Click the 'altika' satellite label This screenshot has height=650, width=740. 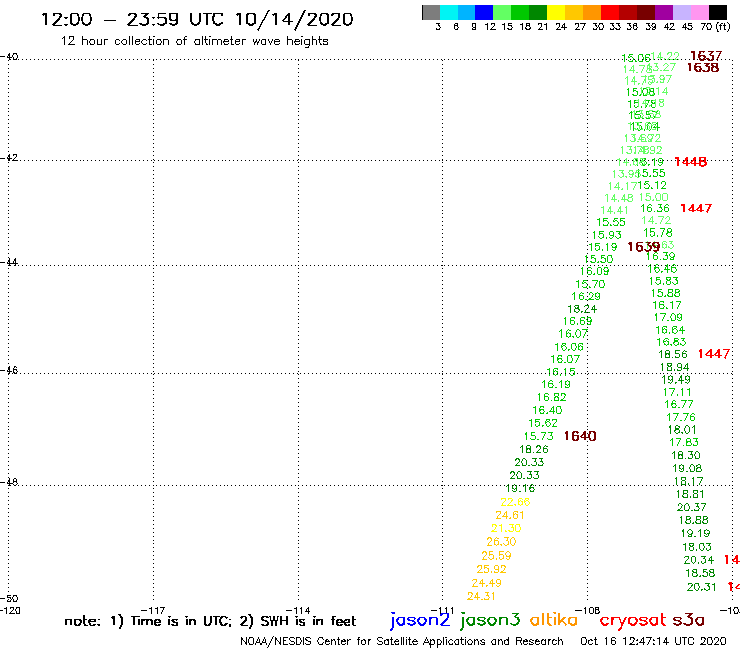point(554,620)
